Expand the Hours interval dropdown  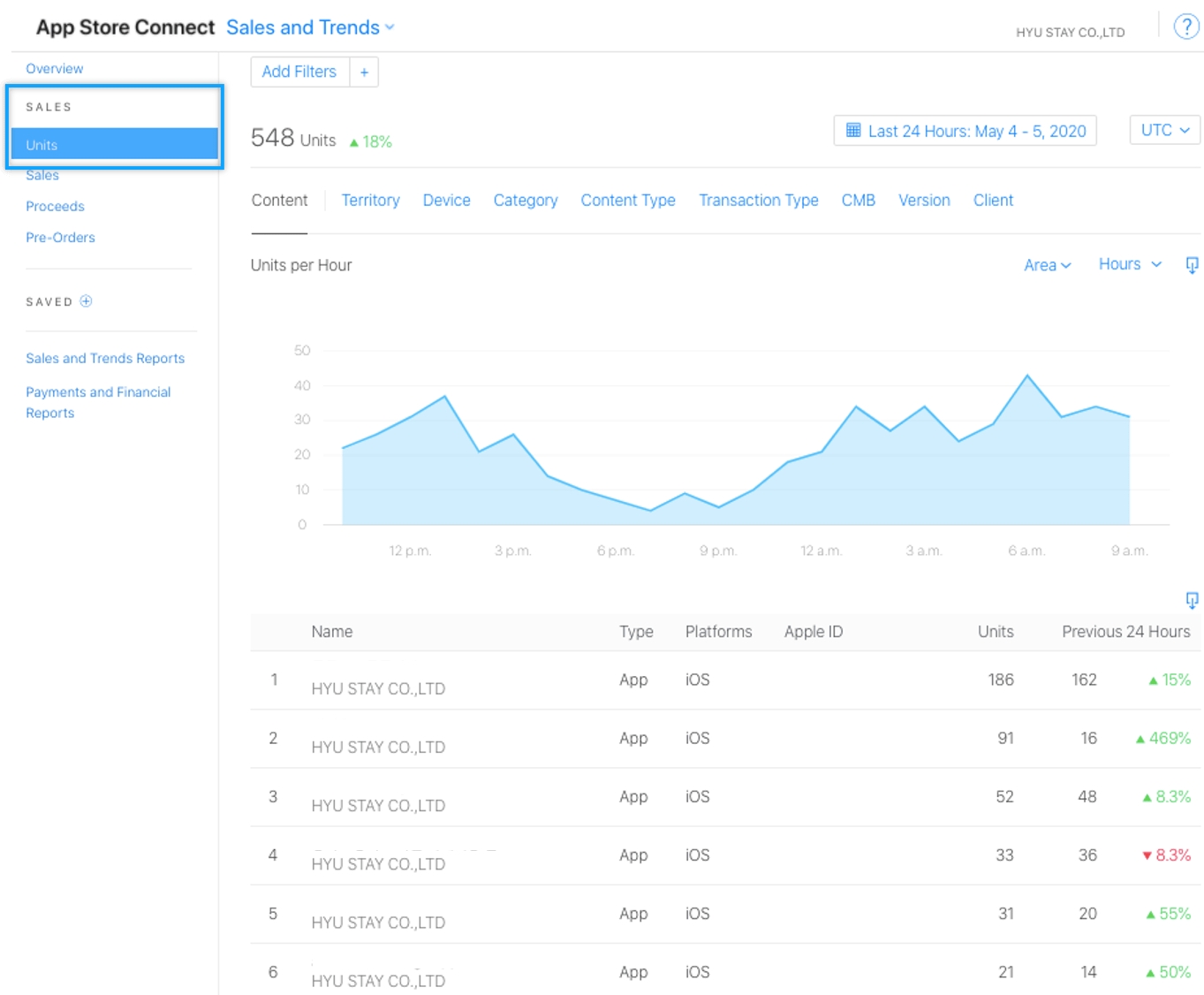click(1129, 264)
